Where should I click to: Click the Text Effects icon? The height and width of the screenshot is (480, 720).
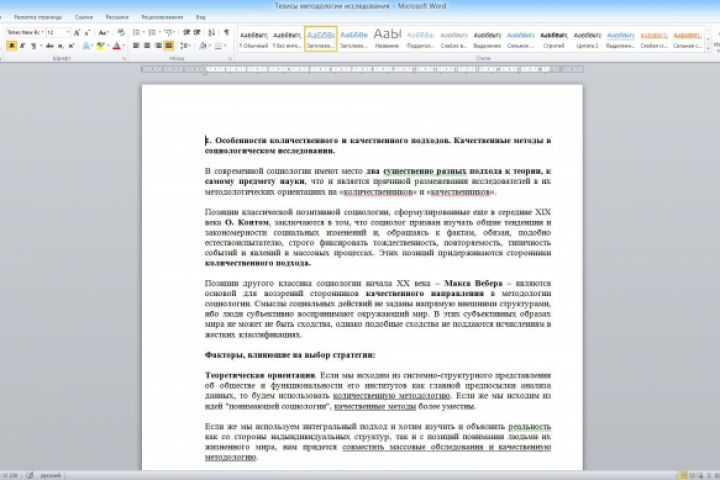click(86, 45)
